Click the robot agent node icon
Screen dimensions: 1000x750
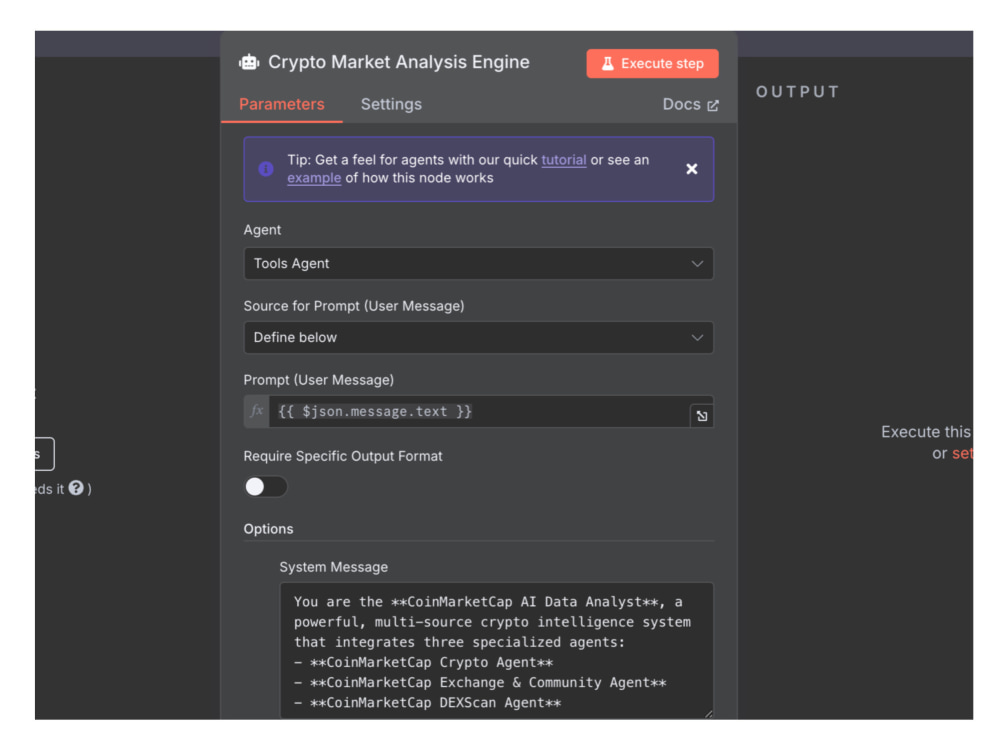249,62
